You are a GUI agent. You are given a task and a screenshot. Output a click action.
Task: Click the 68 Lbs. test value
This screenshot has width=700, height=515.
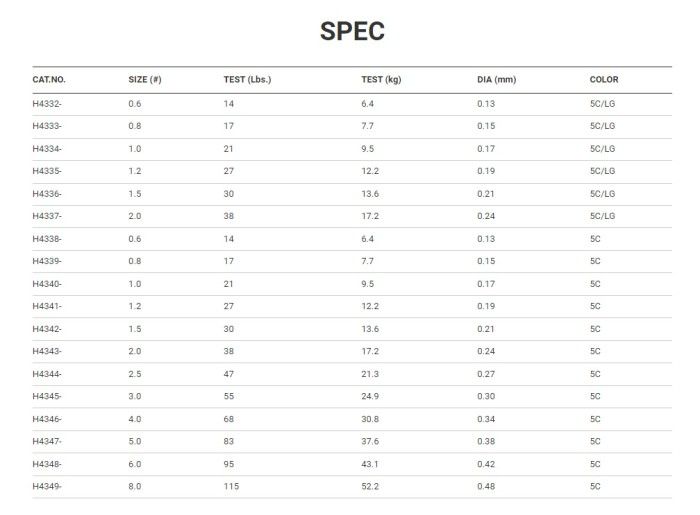coord(228,419)
